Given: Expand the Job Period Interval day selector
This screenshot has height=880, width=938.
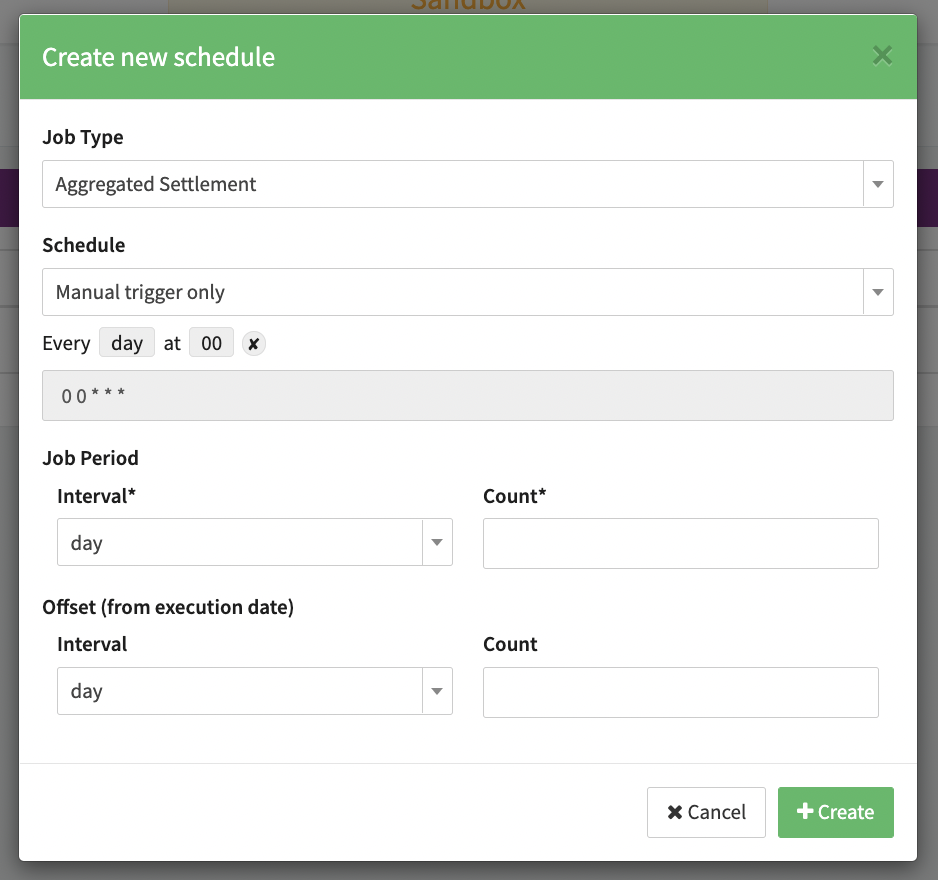Looking at the screenshot, I should pyautogui.click(x=240, y=543).
